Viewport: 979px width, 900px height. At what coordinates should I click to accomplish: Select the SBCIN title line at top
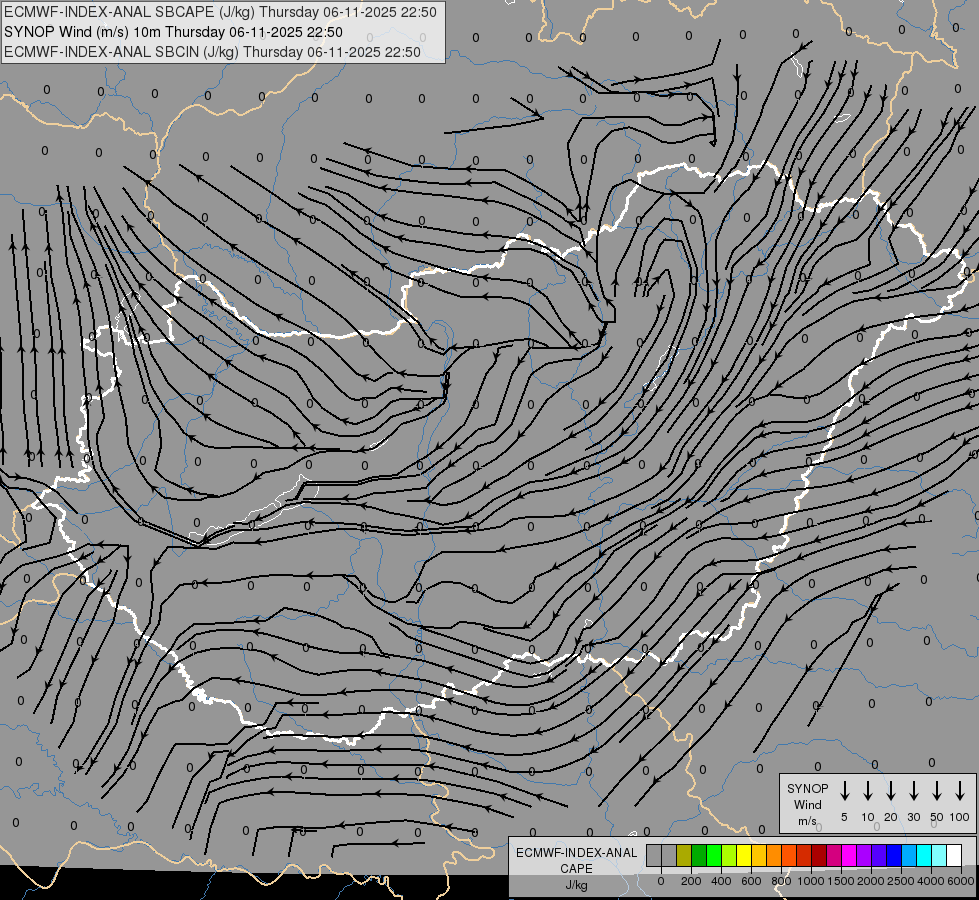tap(212, 52)
